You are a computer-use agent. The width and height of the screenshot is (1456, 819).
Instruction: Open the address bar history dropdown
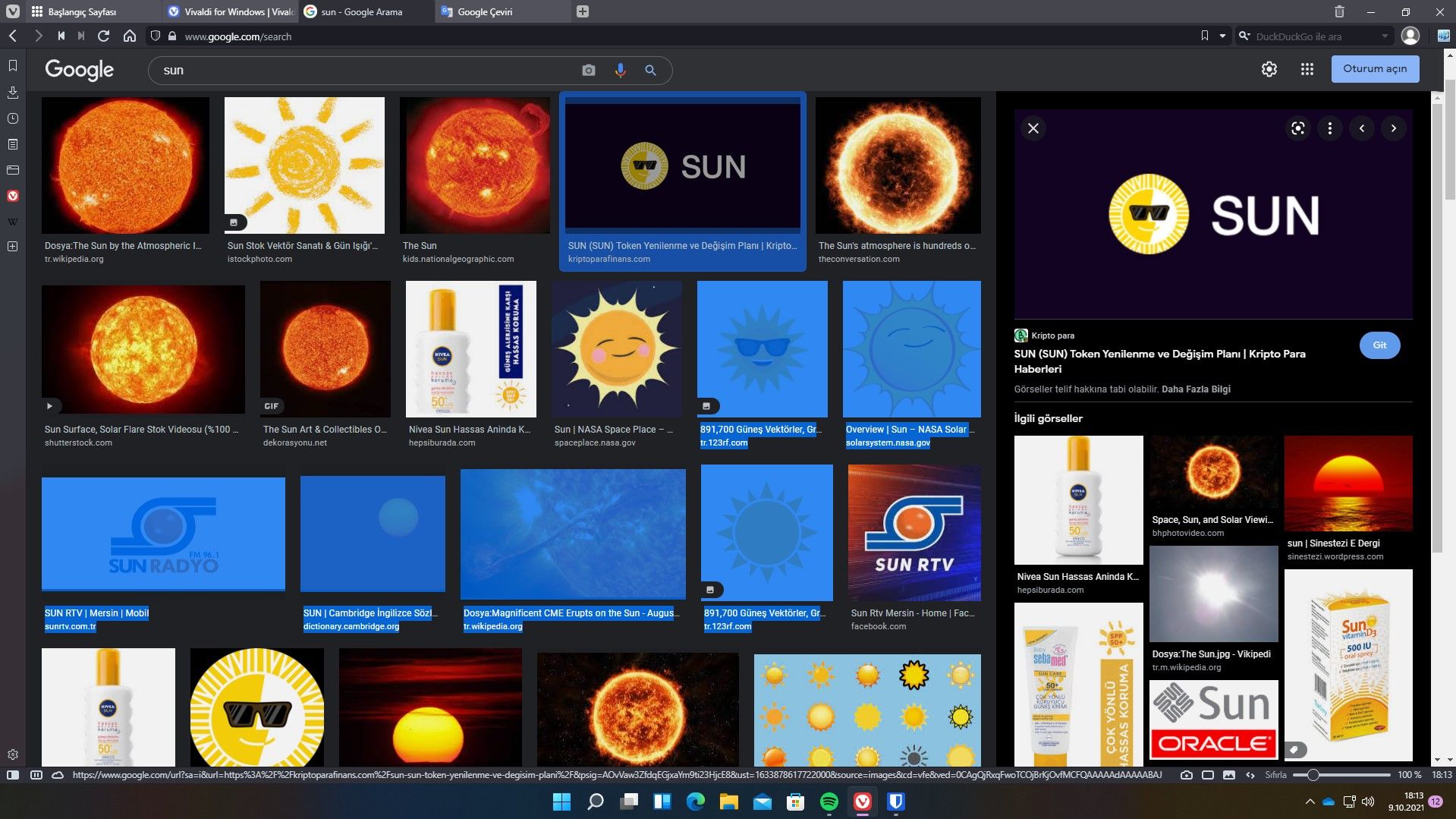point(1222,36)
